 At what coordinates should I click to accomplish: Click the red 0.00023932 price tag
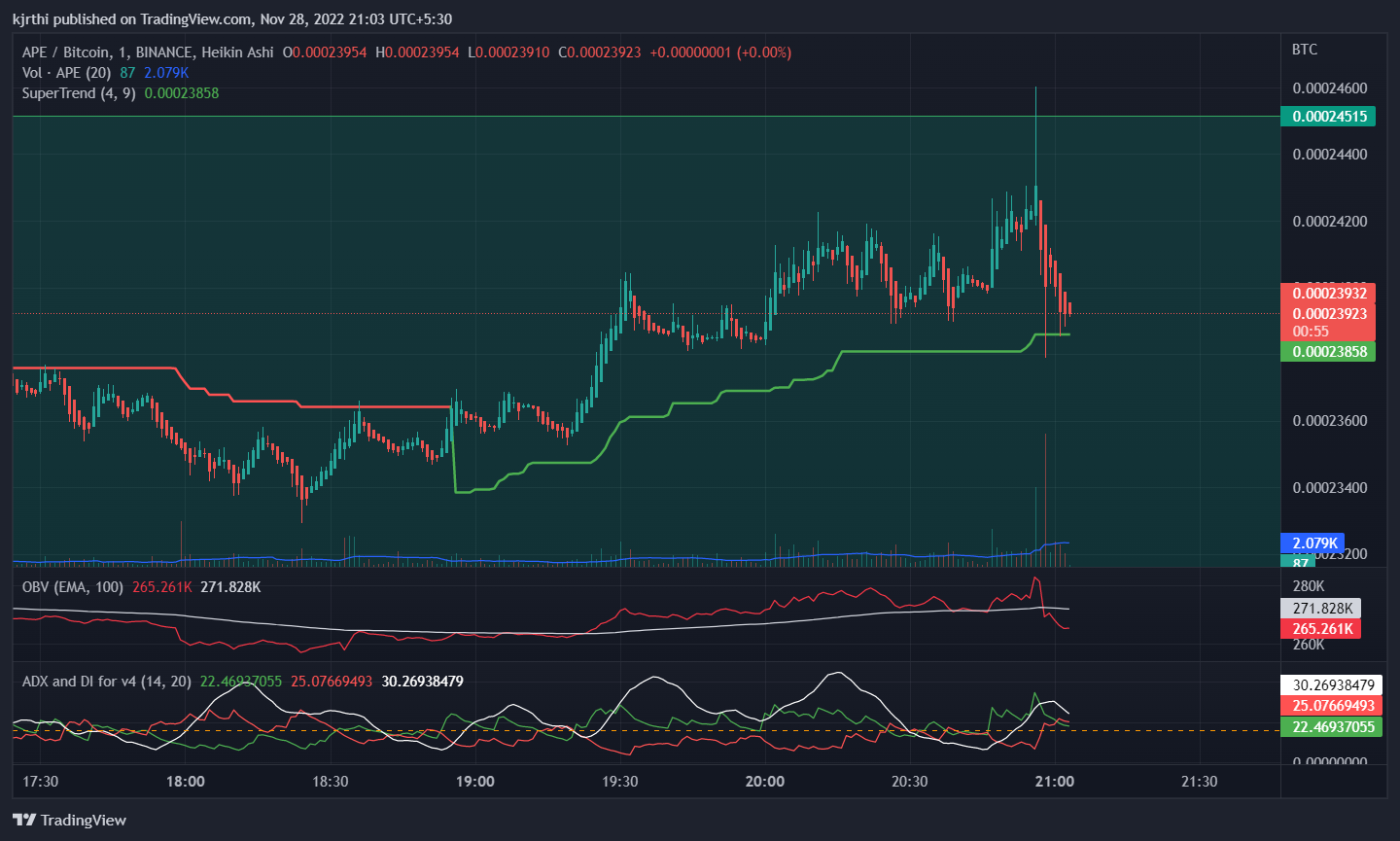click(x=1328, y=294)
